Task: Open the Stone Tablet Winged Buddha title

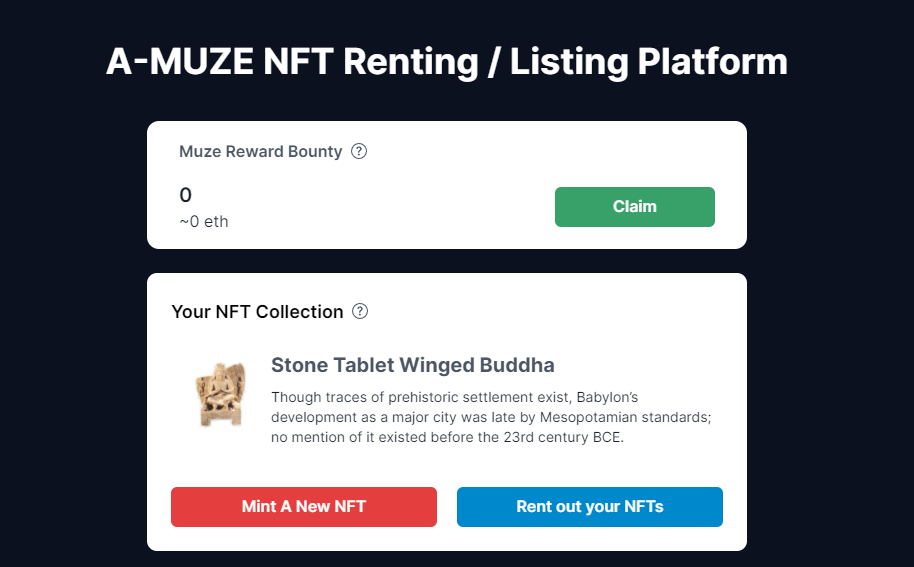Action: pyautogui.click(x=413, y=365)
